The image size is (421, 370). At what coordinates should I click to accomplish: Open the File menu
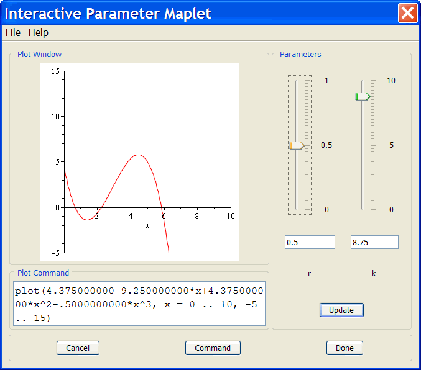(x=13, y=33)
